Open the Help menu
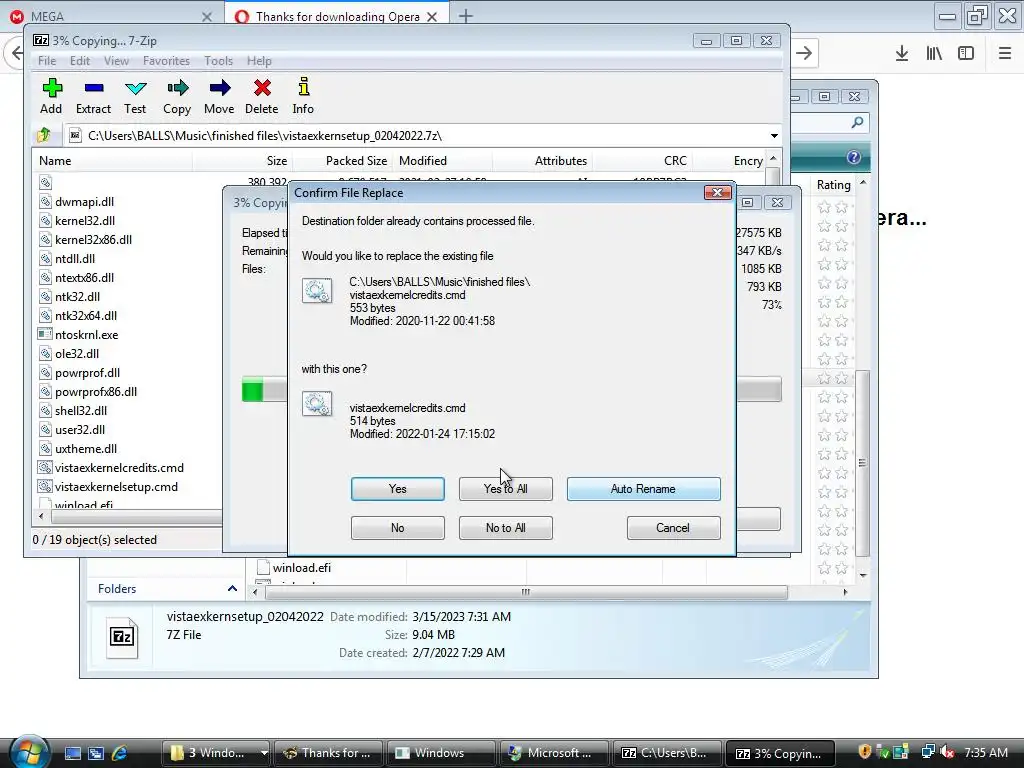This screenshot has height=768, width=1024. [259, 61]
